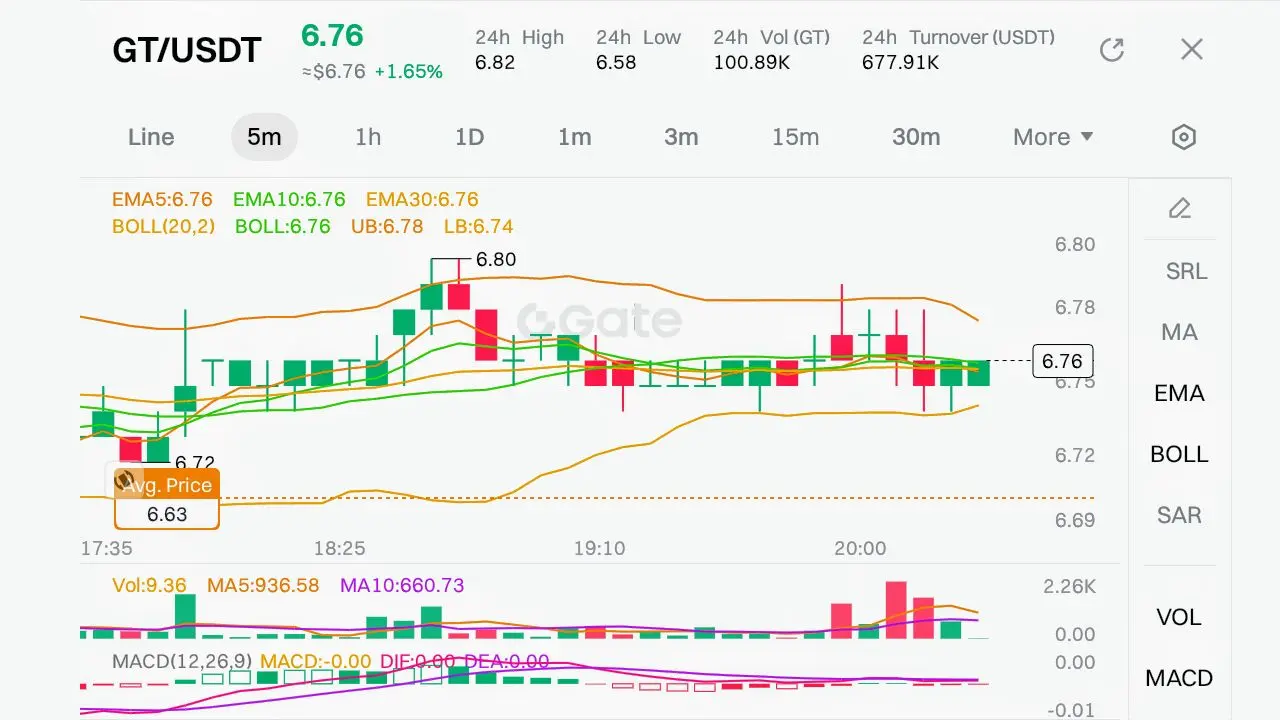The image size is (1280, 720).
Task: Pick the 30m interval
Action: point(916,137)
